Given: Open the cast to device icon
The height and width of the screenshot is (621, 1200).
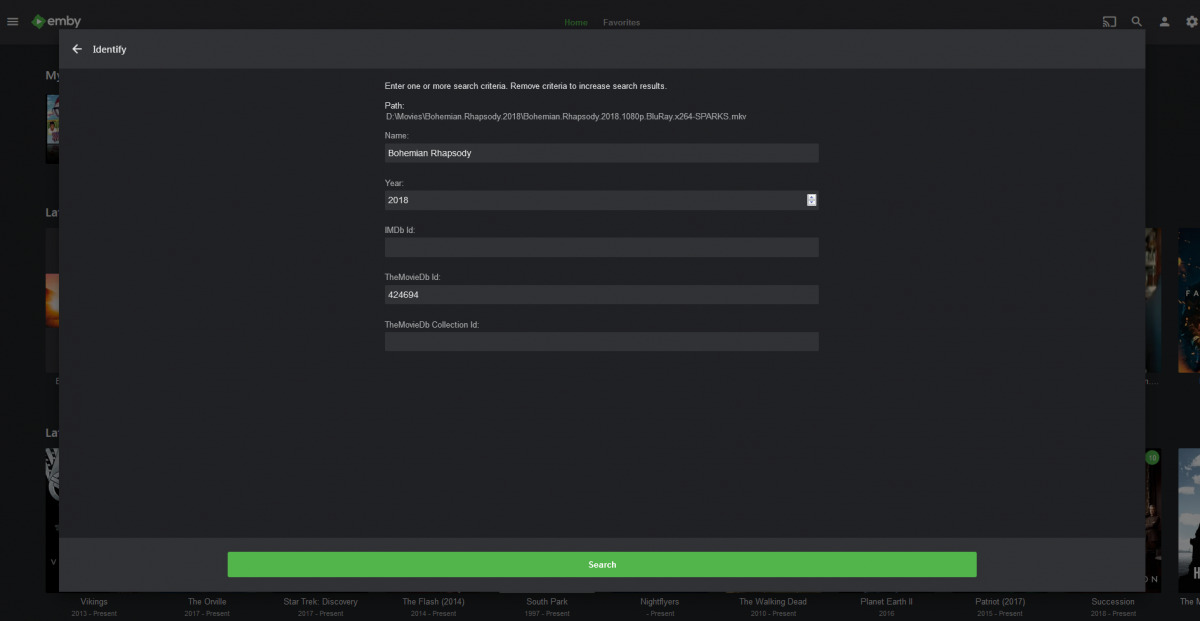Looking at the screenshot, I should click(1109, 21).
